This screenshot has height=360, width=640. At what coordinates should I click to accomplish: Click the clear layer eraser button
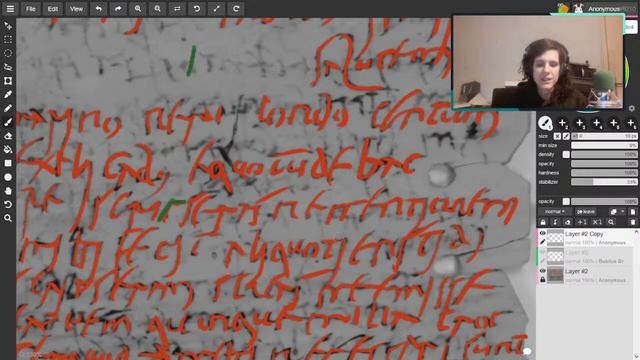click(568, 222)
